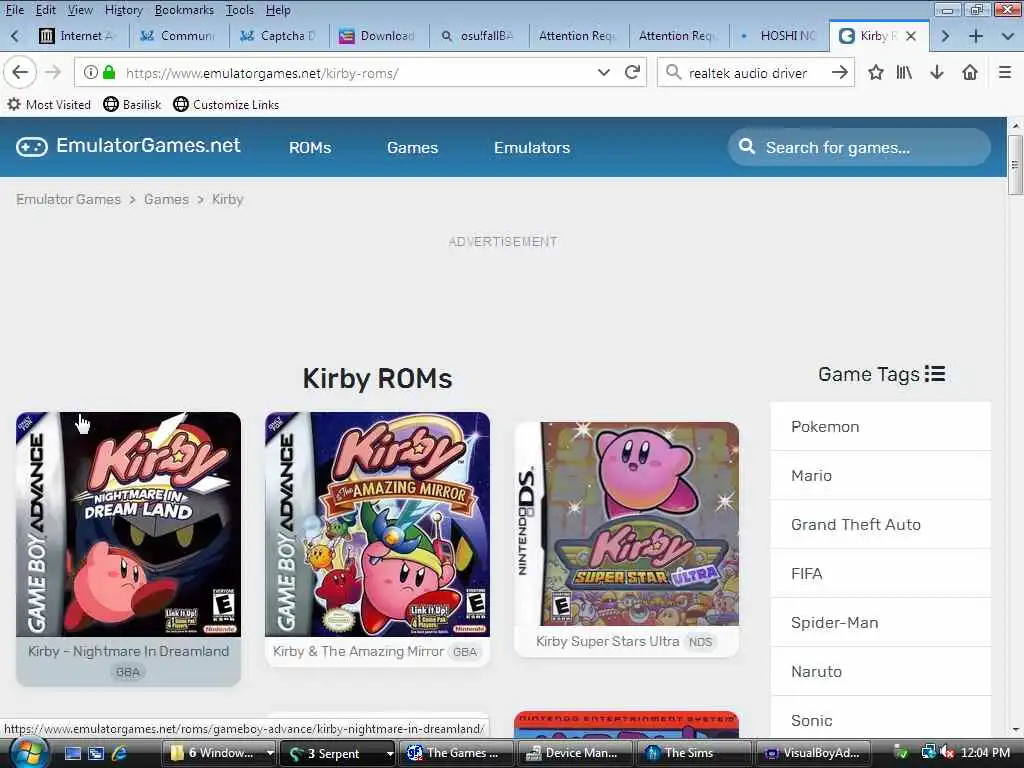
Task: Launch Internet Explorer from quick launch
Action: (119, 753)
